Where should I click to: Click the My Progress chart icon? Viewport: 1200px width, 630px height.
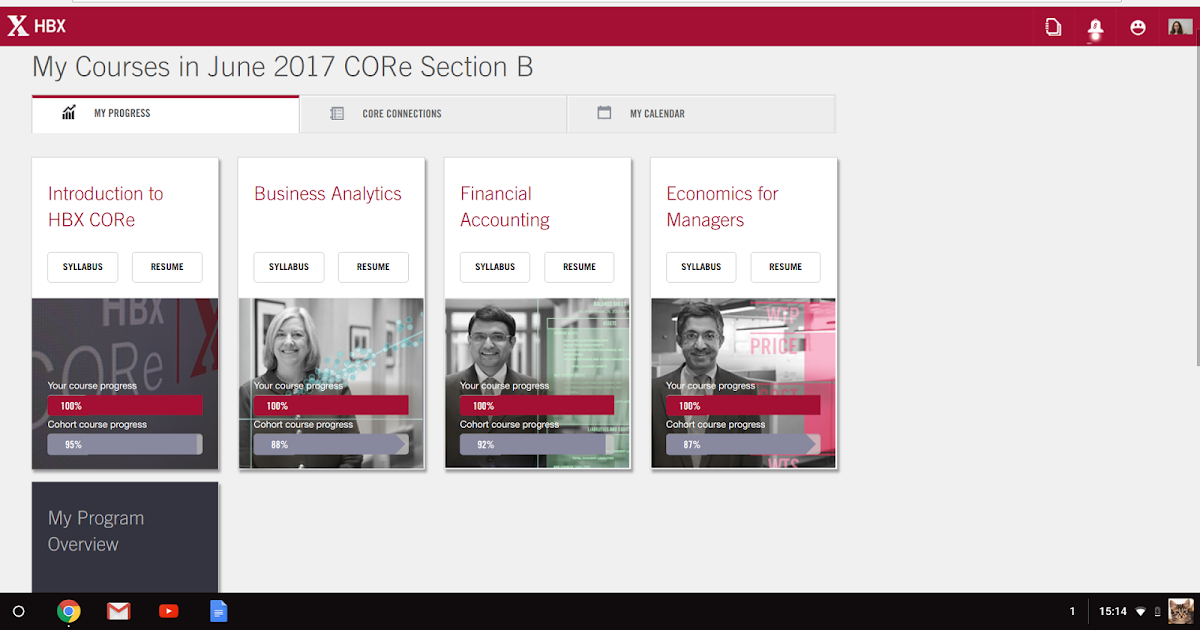click(69, 113)
